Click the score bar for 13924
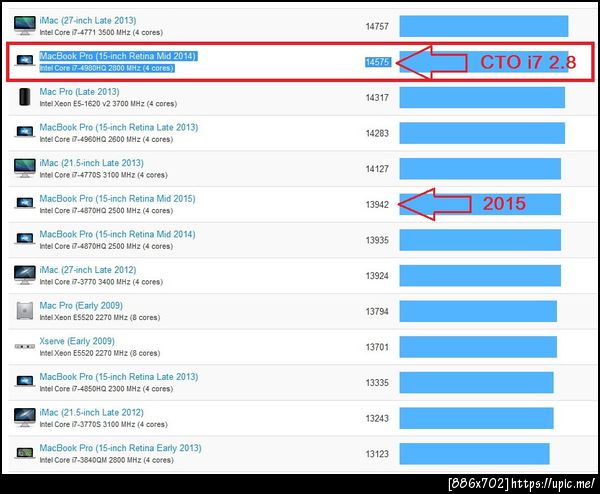 tap(480, 276)
